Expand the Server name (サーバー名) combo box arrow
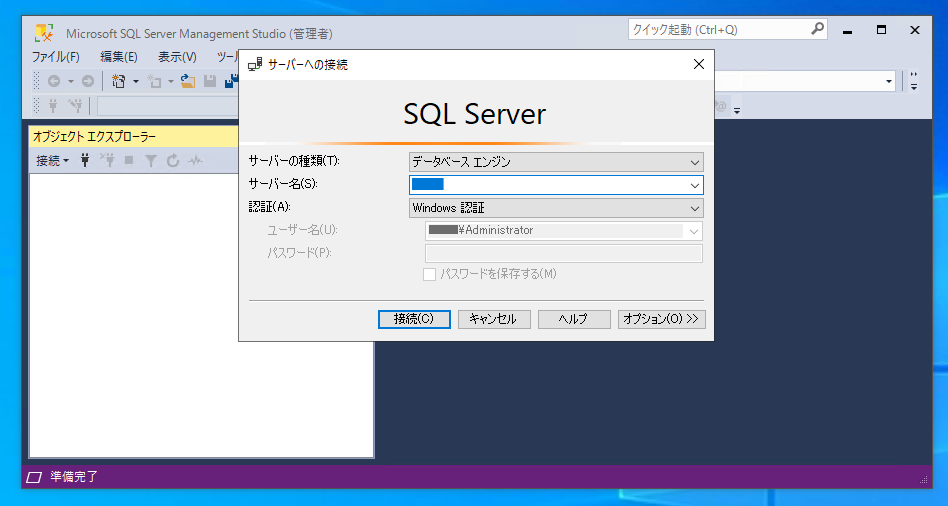This screenshot has width=948, height=506. 695,185
